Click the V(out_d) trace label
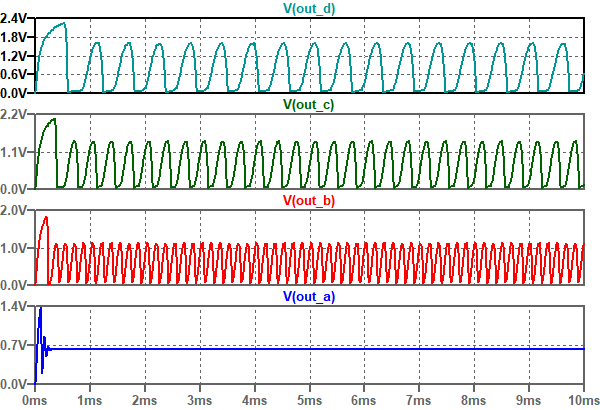 [x=310, y=8]
